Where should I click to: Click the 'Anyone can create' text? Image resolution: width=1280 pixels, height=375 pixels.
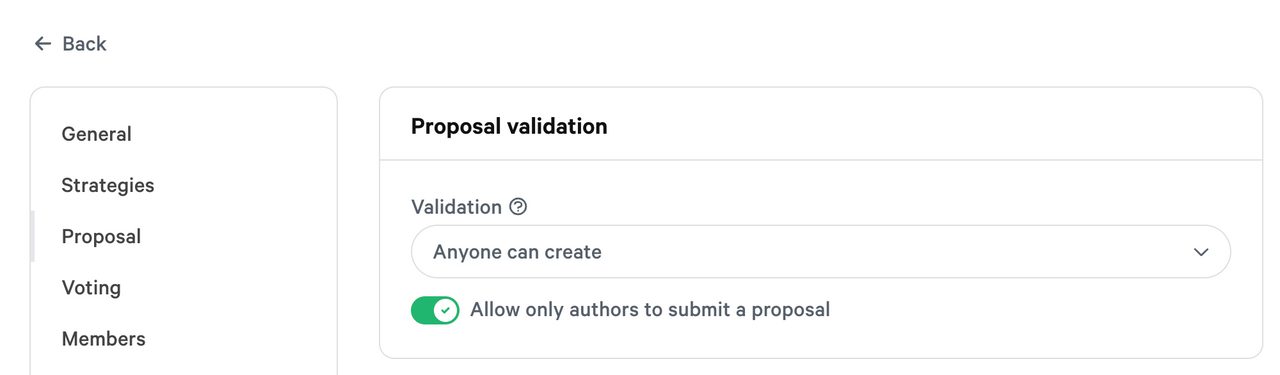[x=517, y=252]
